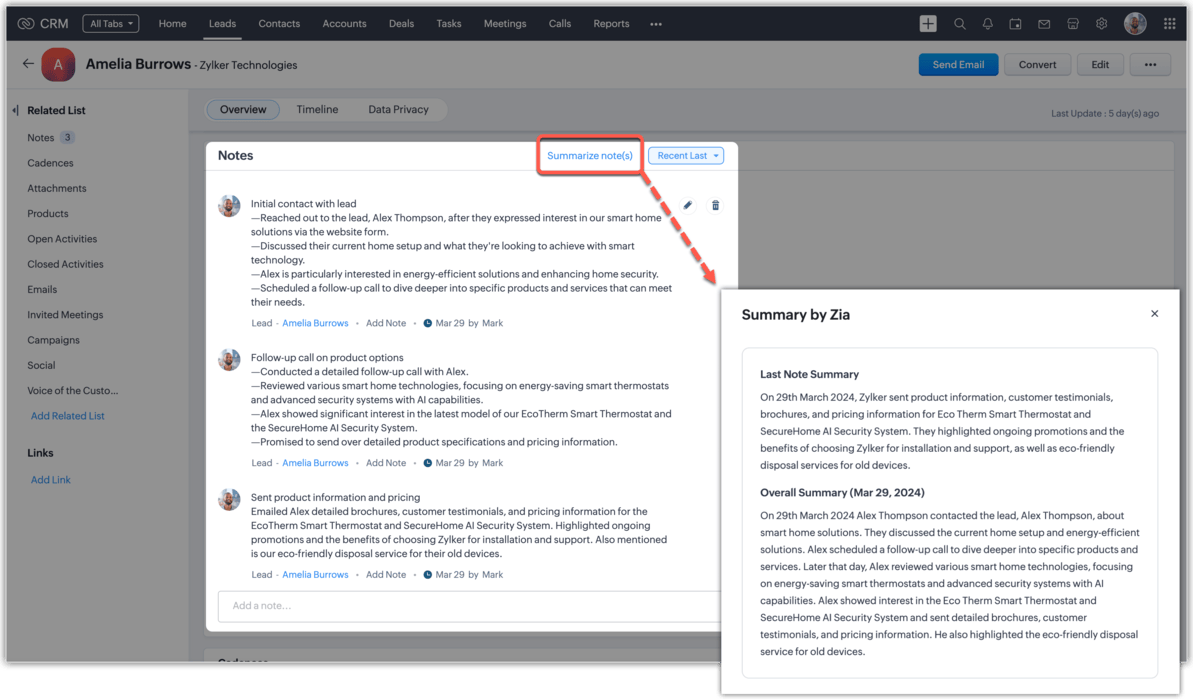
Task: Collapse the Related List sidebar
Action: [x=16, y=110]
